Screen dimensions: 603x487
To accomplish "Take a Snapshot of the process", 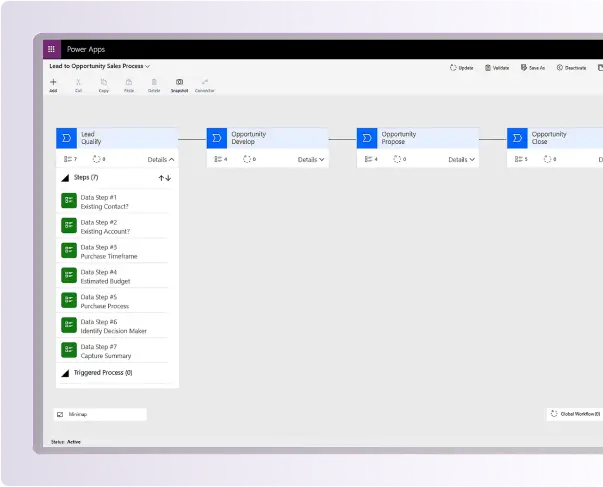I will (x=179, y=85).
